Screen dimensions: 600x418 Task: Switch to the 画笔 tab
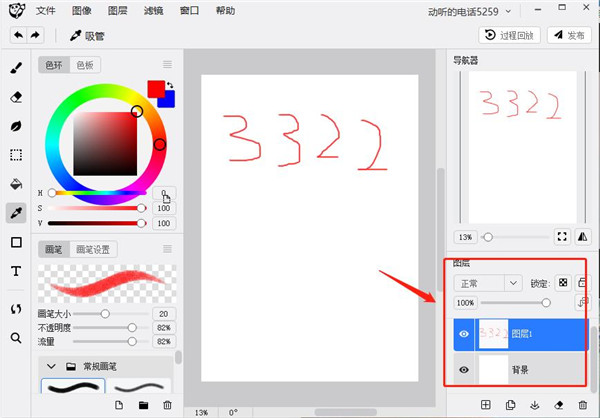tap(54, 250)
